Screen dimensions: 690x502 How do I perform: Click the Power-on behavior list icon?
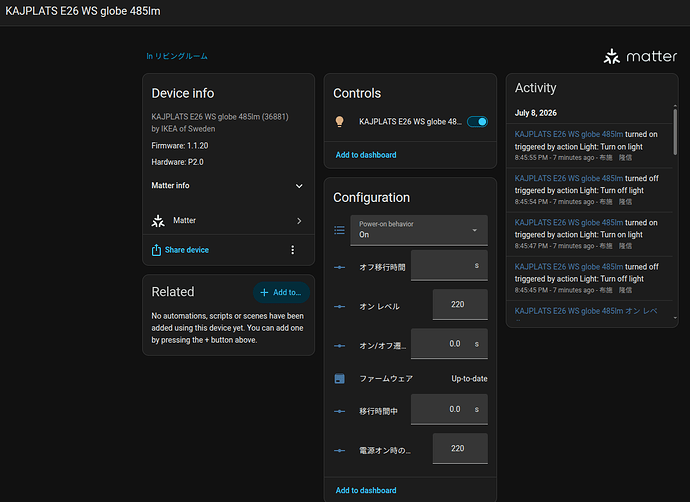(339, 230)
